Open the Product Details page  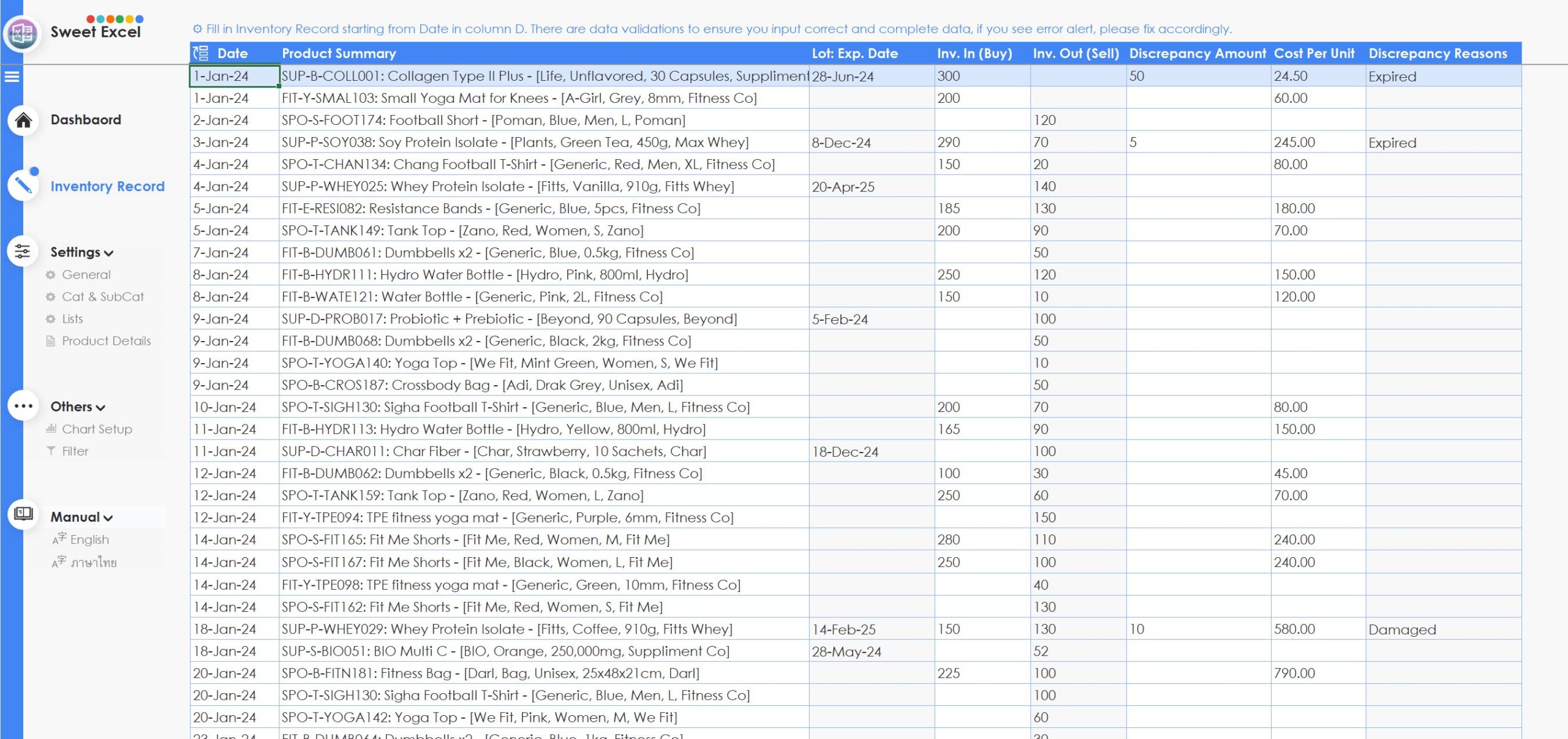107,341
